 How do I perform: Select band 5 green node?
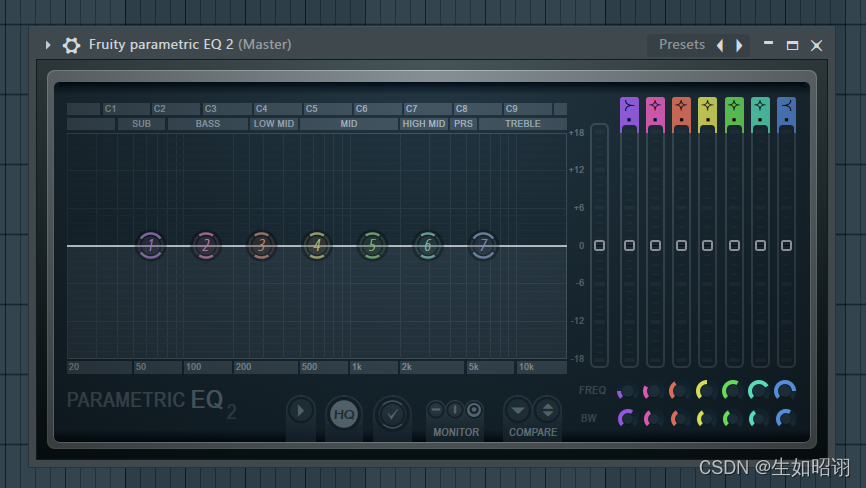coord(372,245)
